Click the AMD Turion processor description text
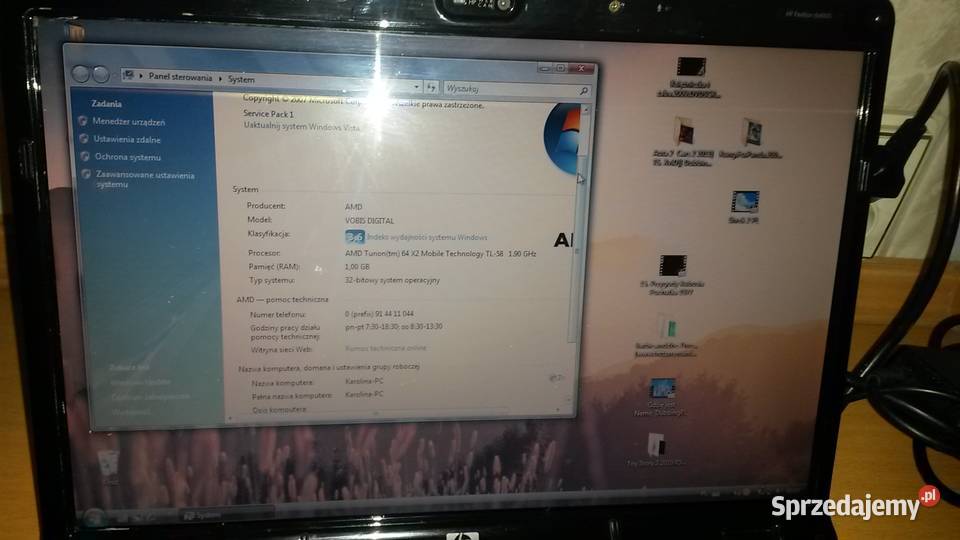This screenshot has width=960, height=540. (x=440, y=253)
